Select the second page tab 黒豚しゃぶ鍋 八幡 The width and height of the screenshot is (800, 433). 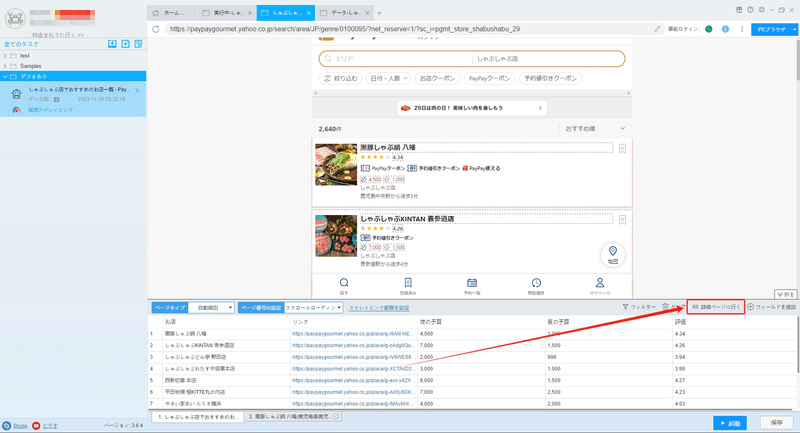293,417
